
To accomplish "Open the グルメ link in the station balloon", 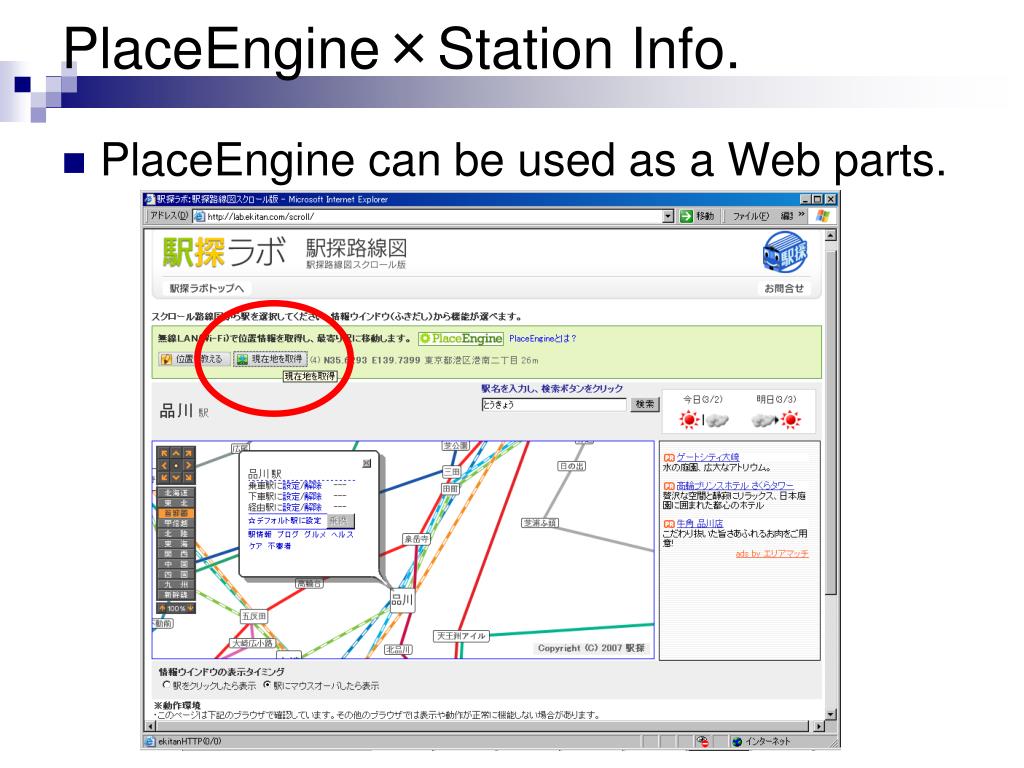I will [315, 534].
